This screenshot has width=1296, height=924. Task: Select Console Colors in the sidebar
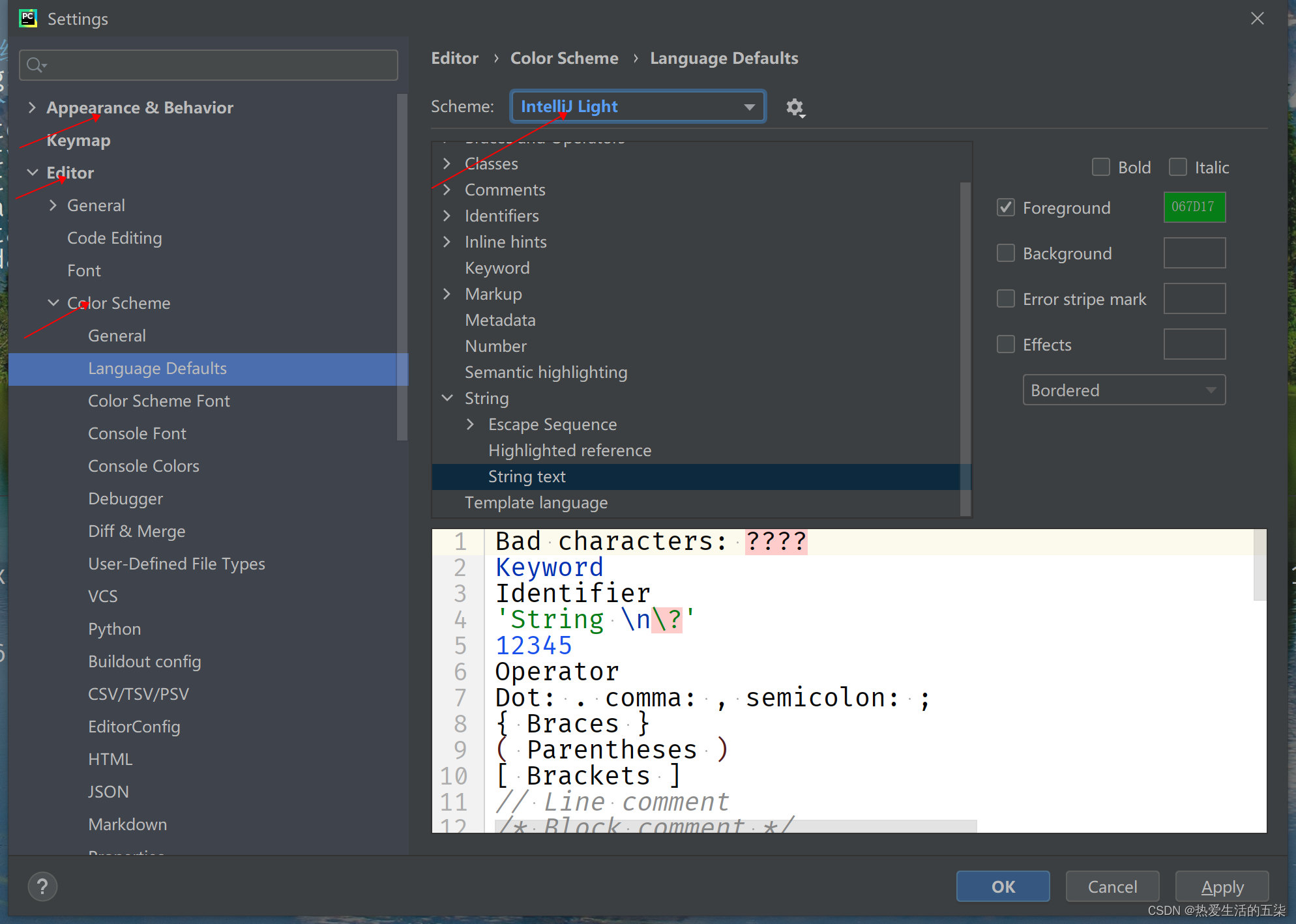coord(143,466)
